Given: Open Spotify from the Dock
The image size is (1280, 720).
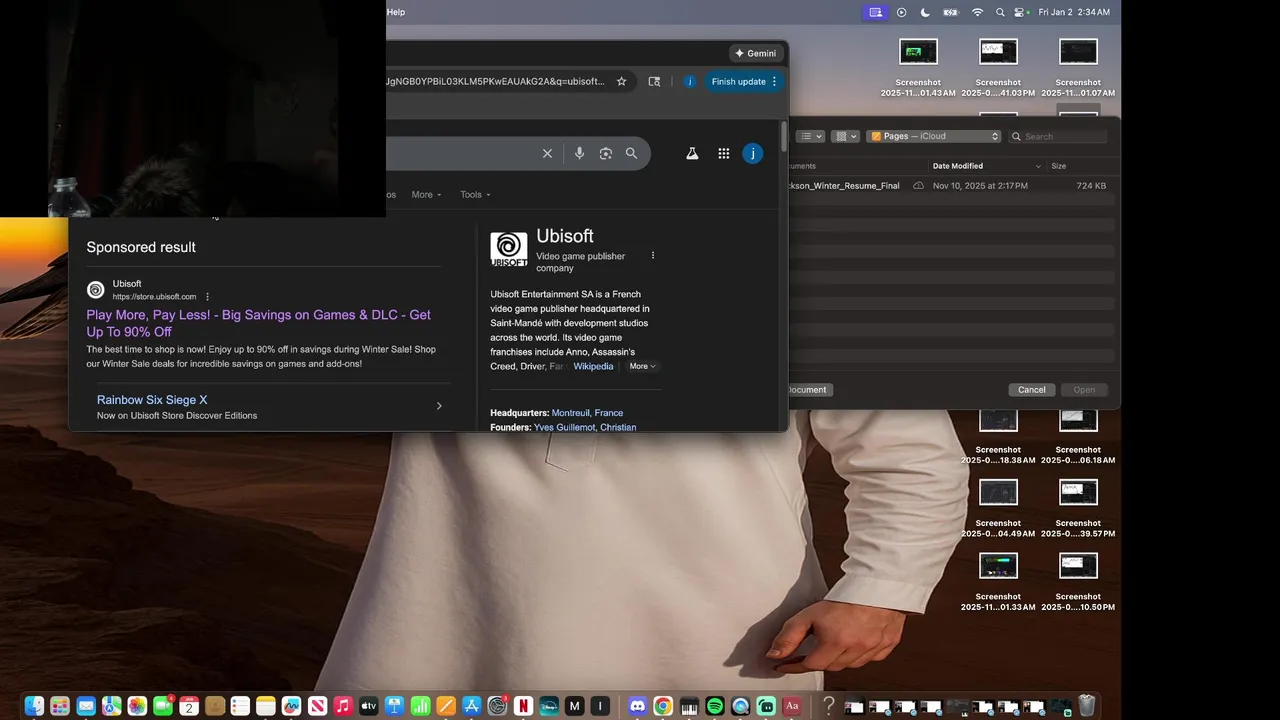Looking at the screenshot, I should [714, 706].
